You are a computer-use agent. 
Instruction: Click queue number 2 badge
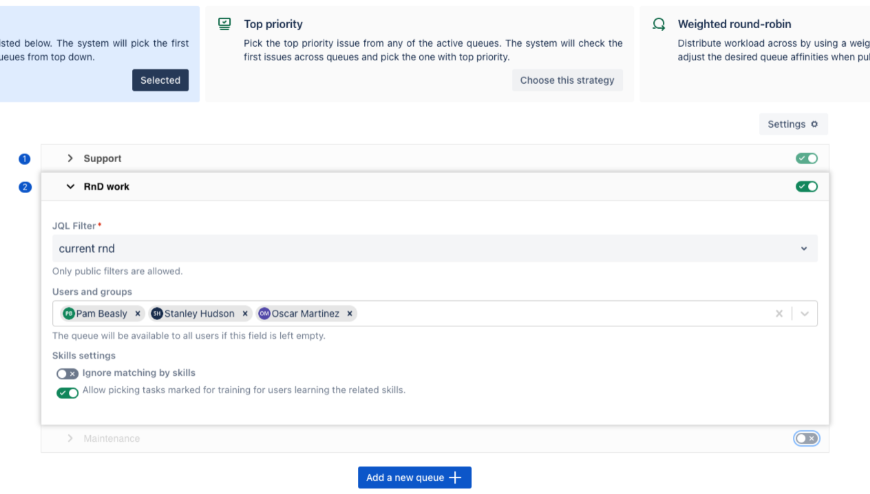[x=25, y=187]
